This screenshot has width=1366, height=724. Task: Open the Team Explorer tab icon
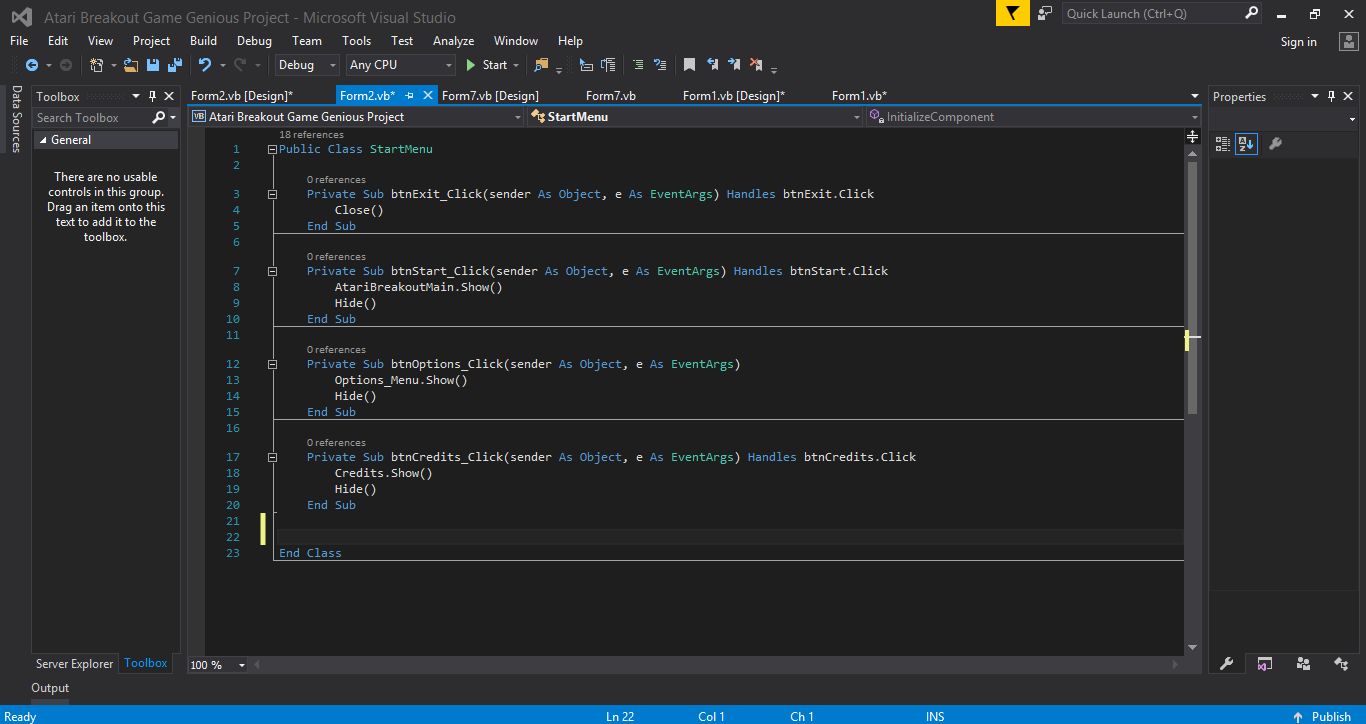click(x=1303, y=664)
